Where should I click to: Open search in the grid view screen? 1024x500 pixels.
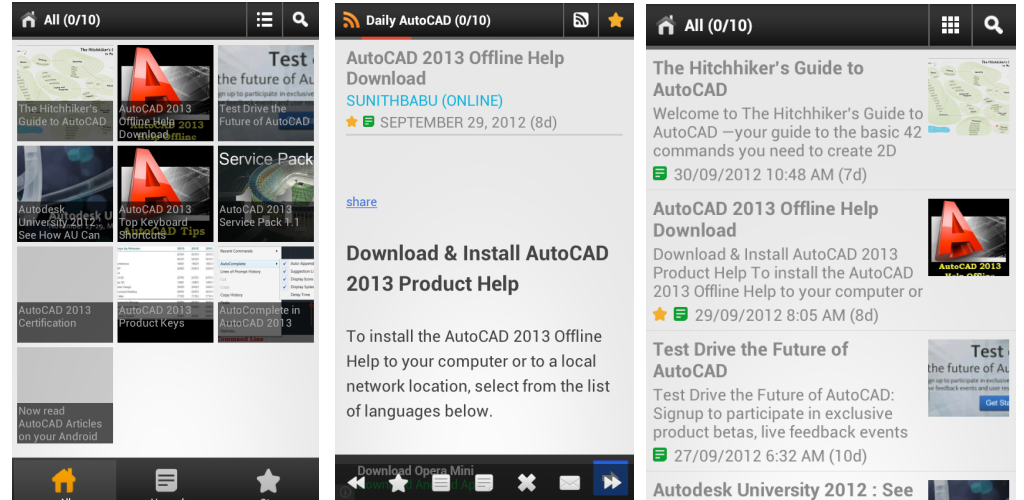(300, 20)
